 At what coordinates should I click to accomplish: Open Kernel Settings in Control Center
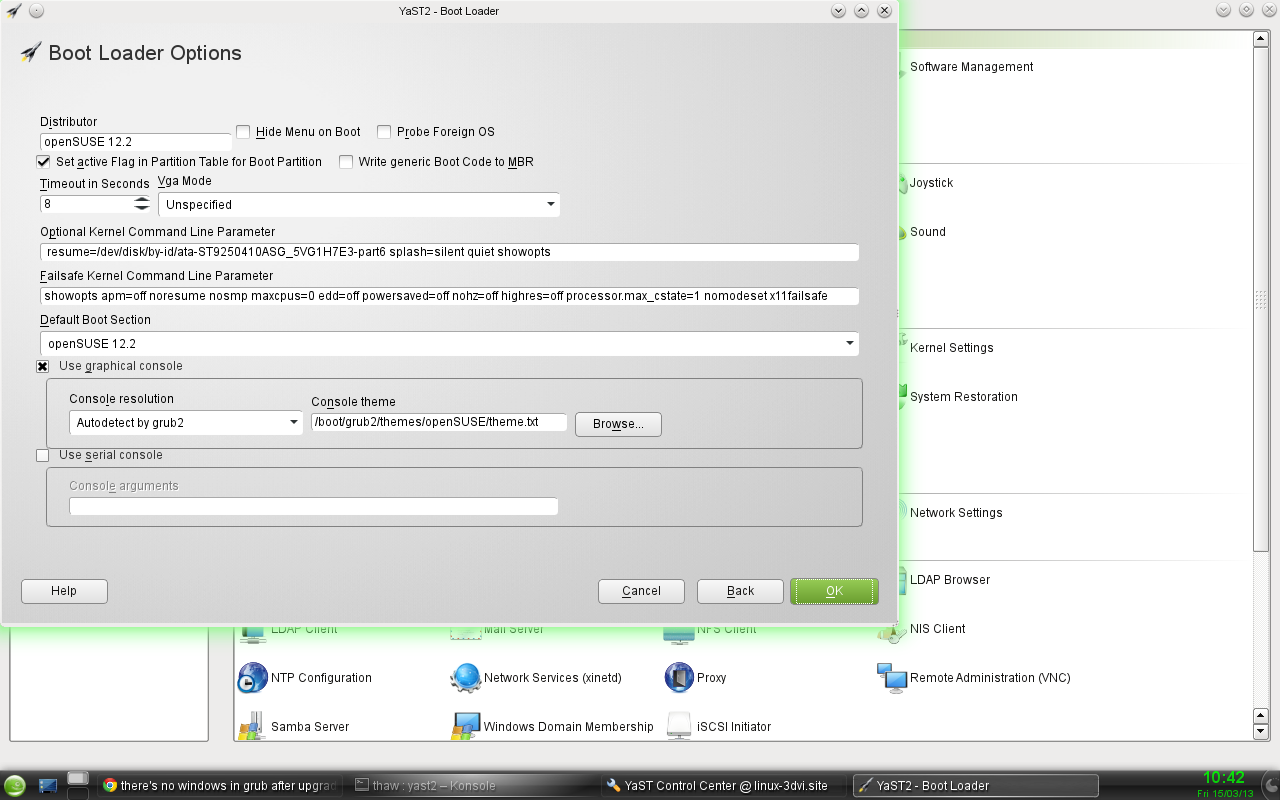click(x=951, y=348)
